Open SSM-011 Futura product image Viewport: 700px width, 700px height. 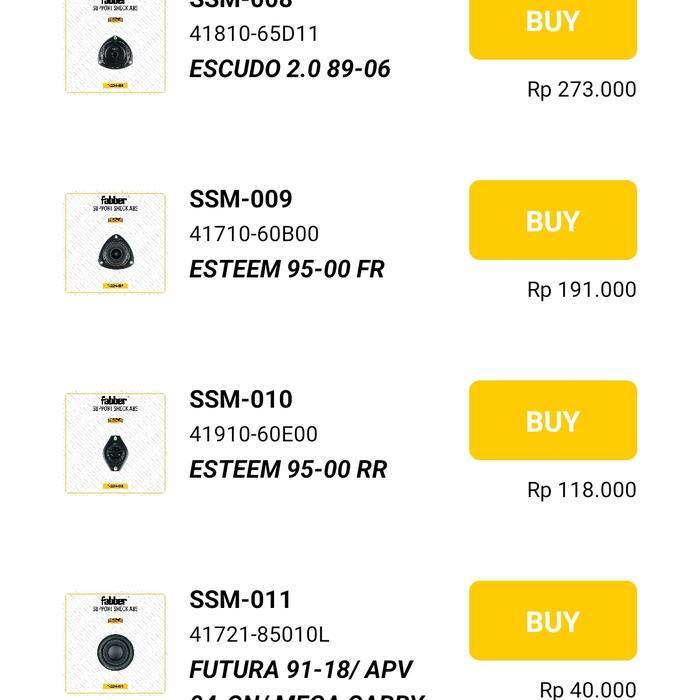pos(115,643)
